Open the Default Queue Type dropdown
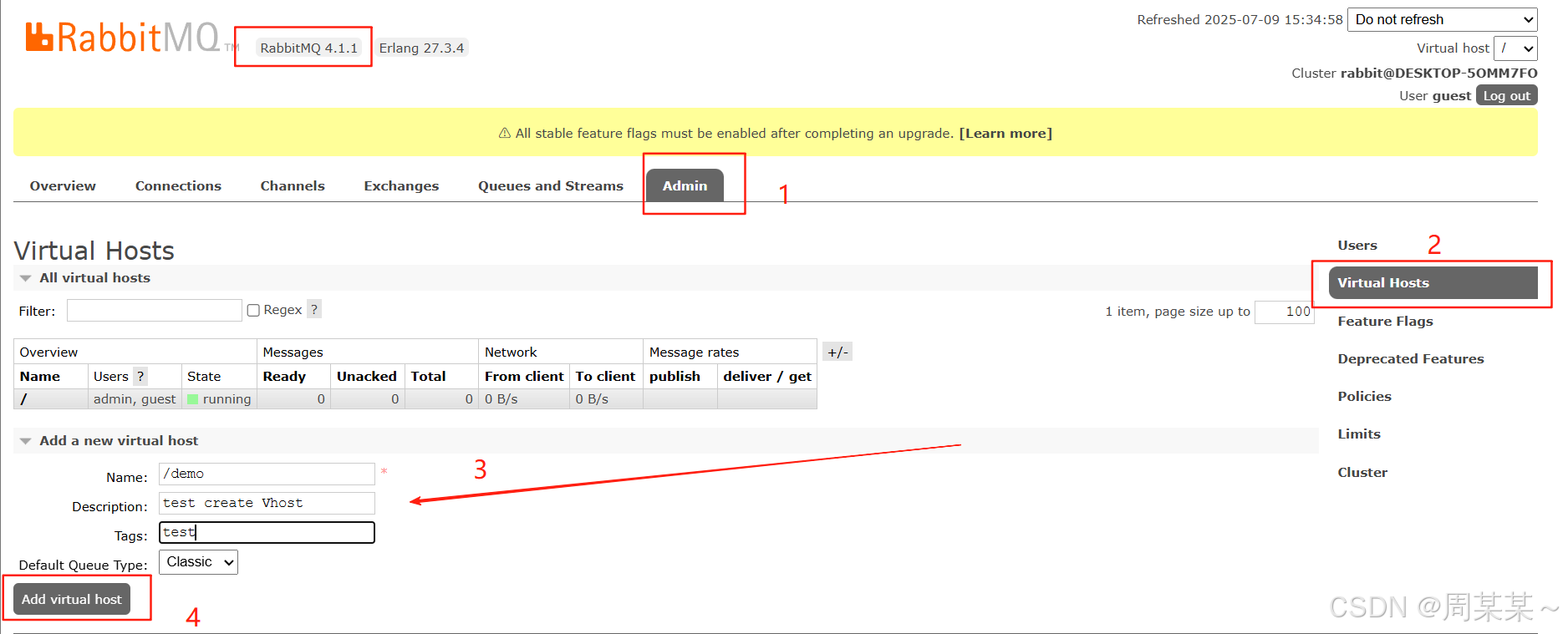The image size is (1568, 634). (198, 562)
